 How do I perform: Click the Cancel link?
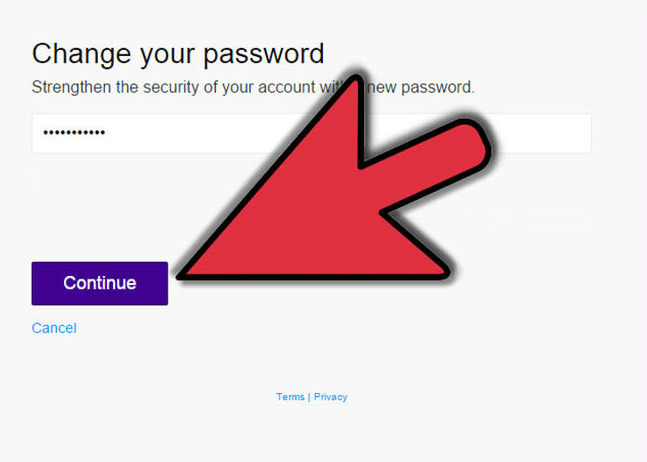[54, 328]
